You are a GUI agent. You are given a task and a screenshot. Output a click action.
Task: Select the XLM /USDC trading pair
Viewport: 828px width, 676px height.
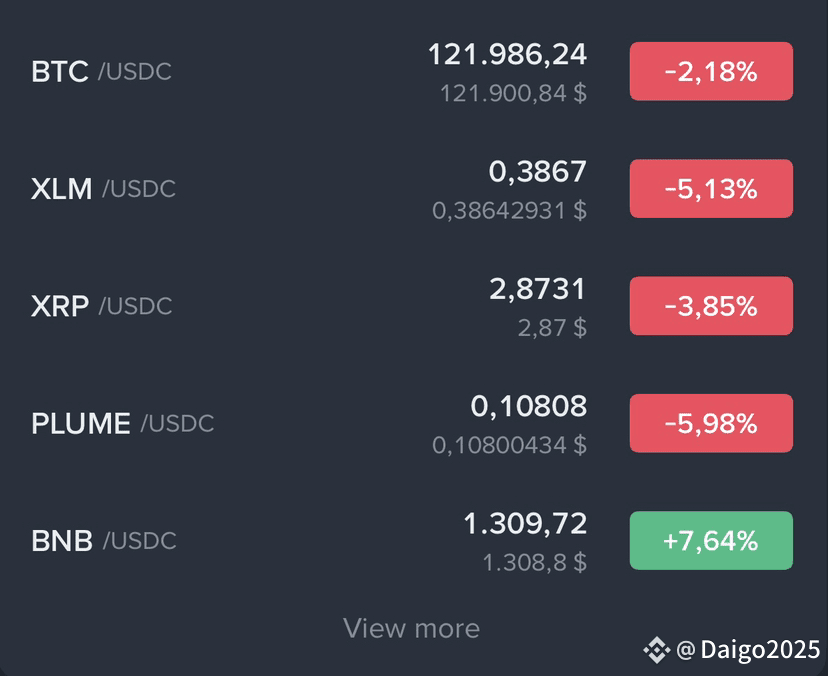pyautogui.click(x=414, y=189)
